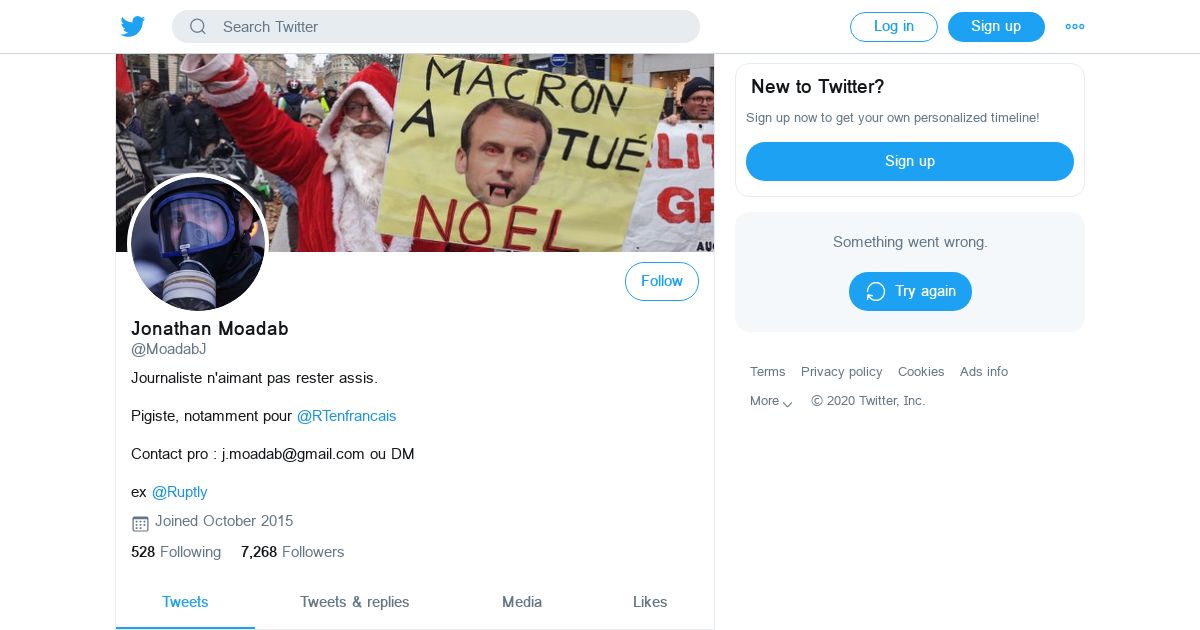This screenshot has height=630, width=1200.
Task: Click the search magnifier icon
Action: 198,27
